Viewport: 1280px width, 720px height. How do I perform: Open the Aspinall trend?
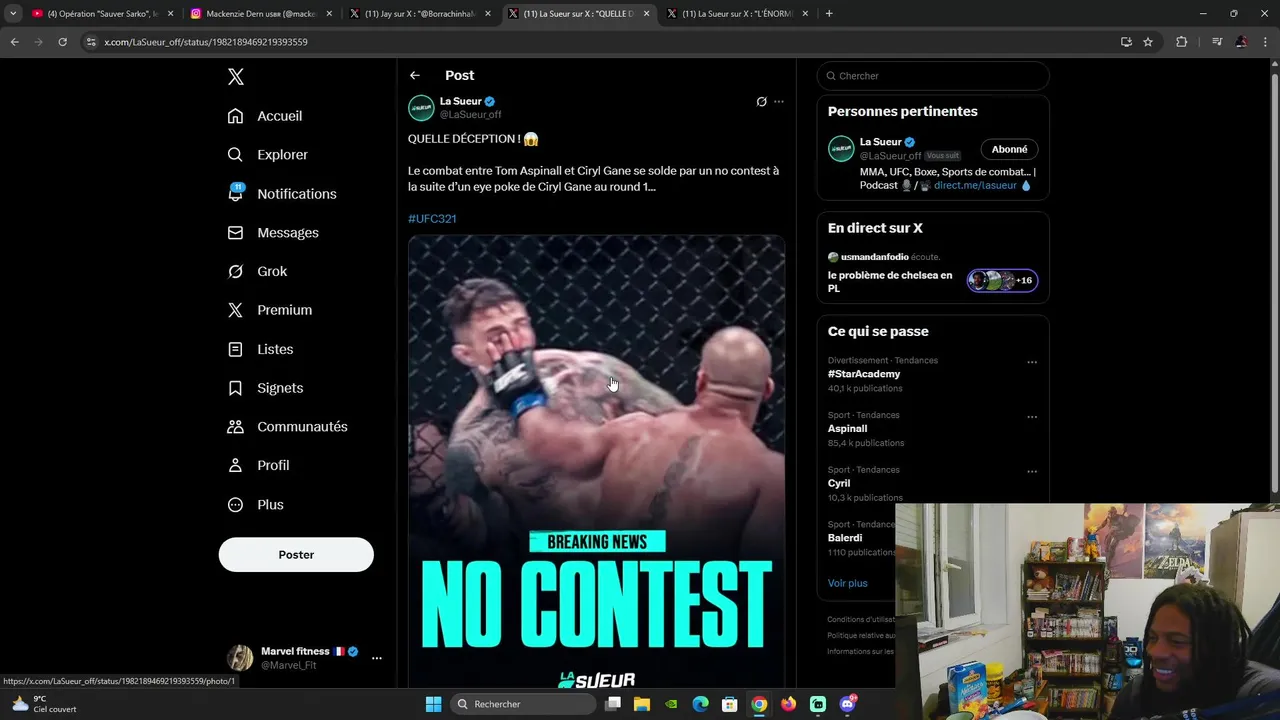(847, 429)
